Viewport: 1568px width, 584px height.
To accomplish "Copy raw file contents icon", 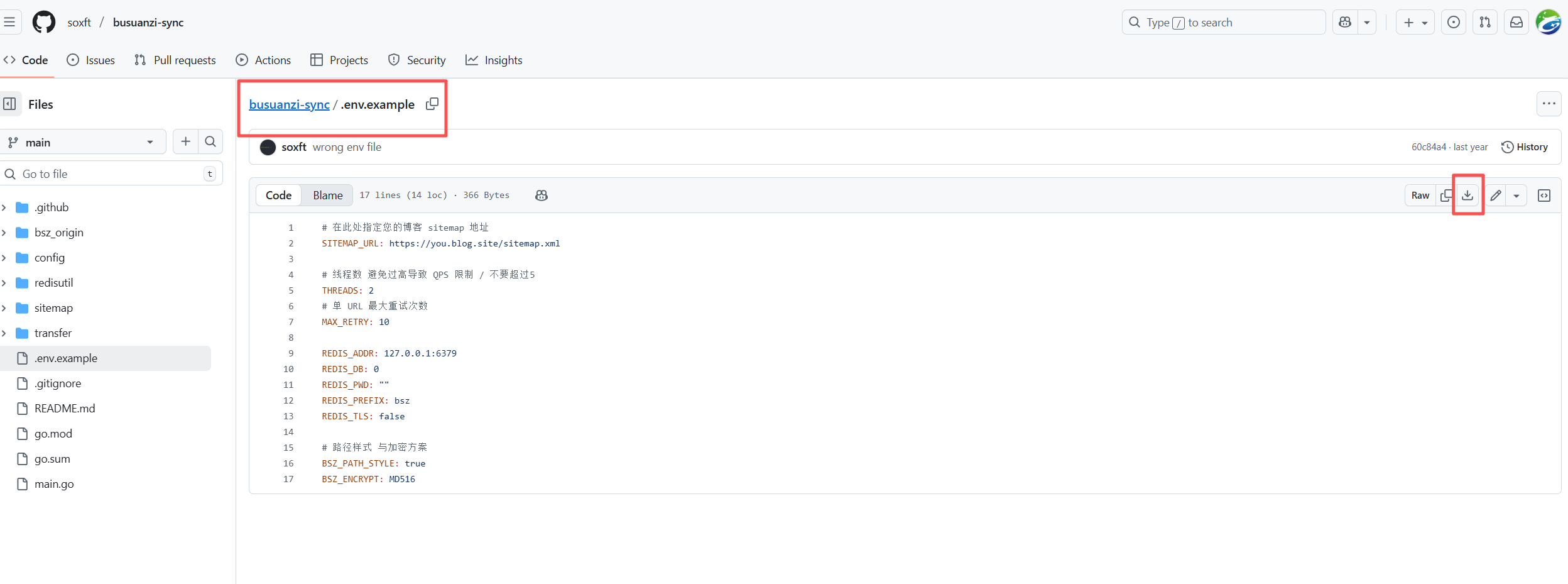I will 1446,196.
